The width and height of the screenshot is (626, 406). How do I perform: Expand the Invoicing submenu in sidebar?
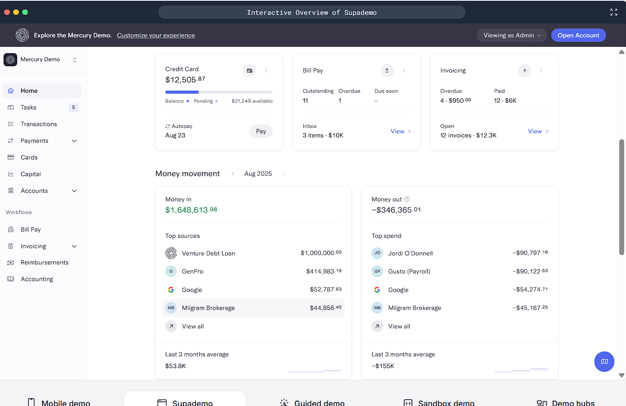coord(74,246)
